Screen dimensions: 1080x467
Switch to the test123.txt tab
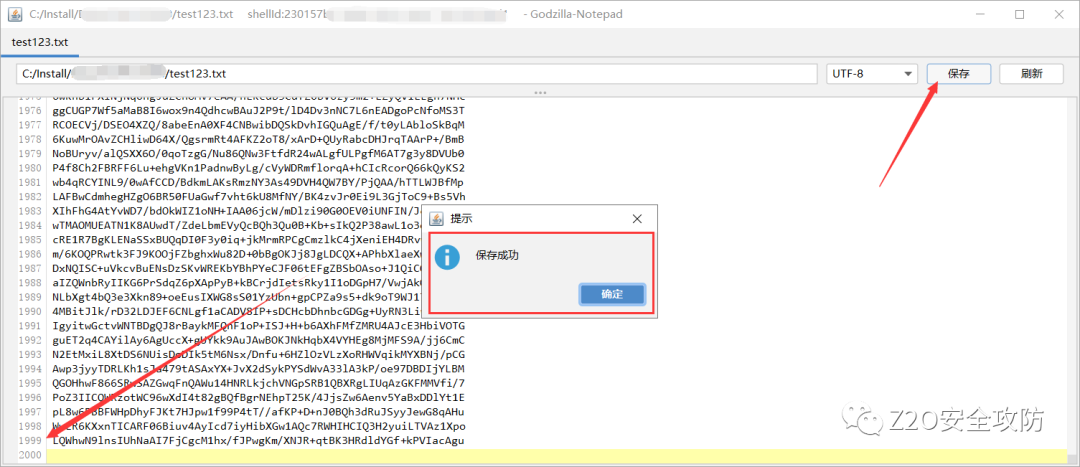40,42
